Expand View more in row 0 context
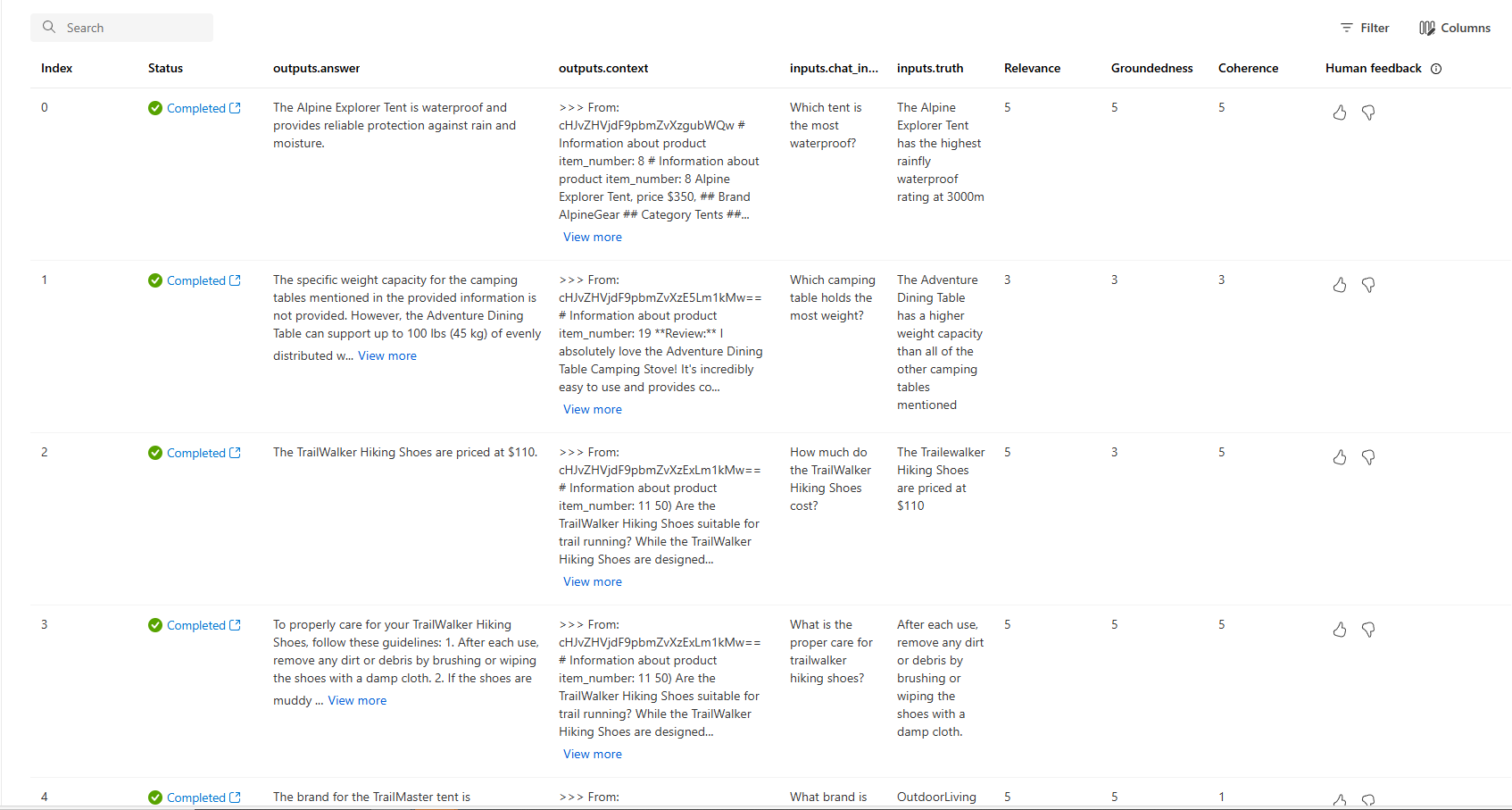 click(593, 237)
